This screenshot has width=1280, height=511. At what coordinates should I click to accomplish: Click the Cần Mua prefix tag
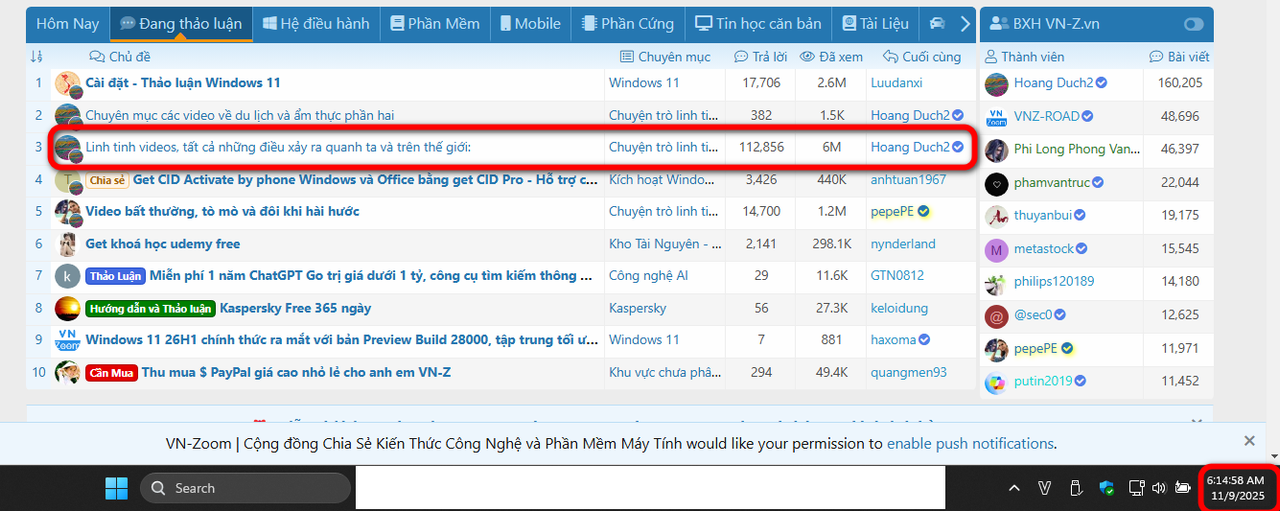(x=111, y=372)
